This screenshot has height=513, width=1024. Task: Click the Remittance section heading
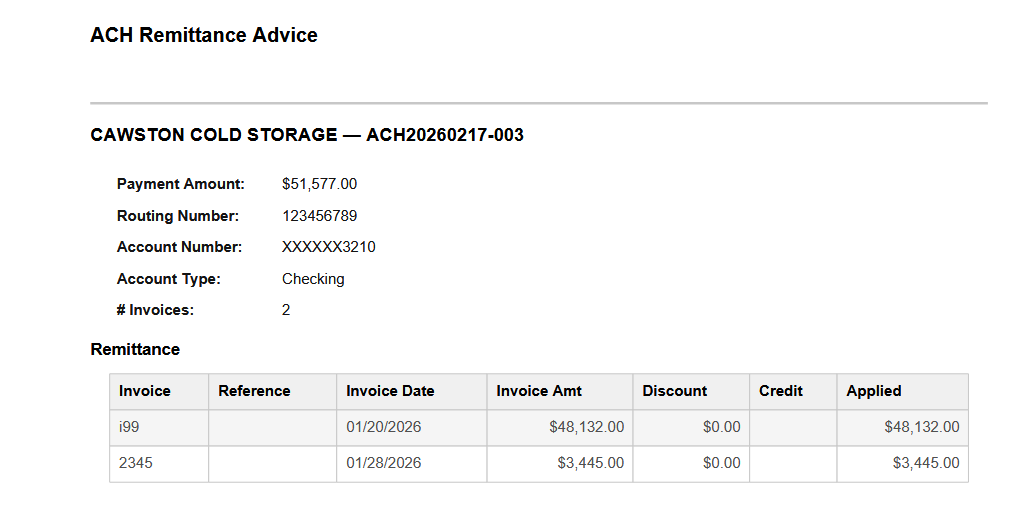pyautogui.click(x=135, y=349)
